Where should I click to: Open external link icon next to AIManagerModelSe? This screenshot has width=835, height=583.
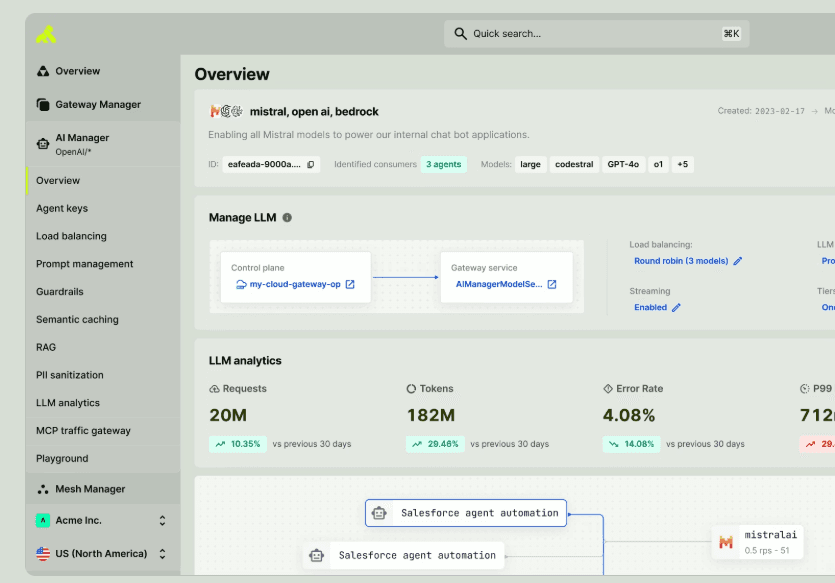[552, 284]
